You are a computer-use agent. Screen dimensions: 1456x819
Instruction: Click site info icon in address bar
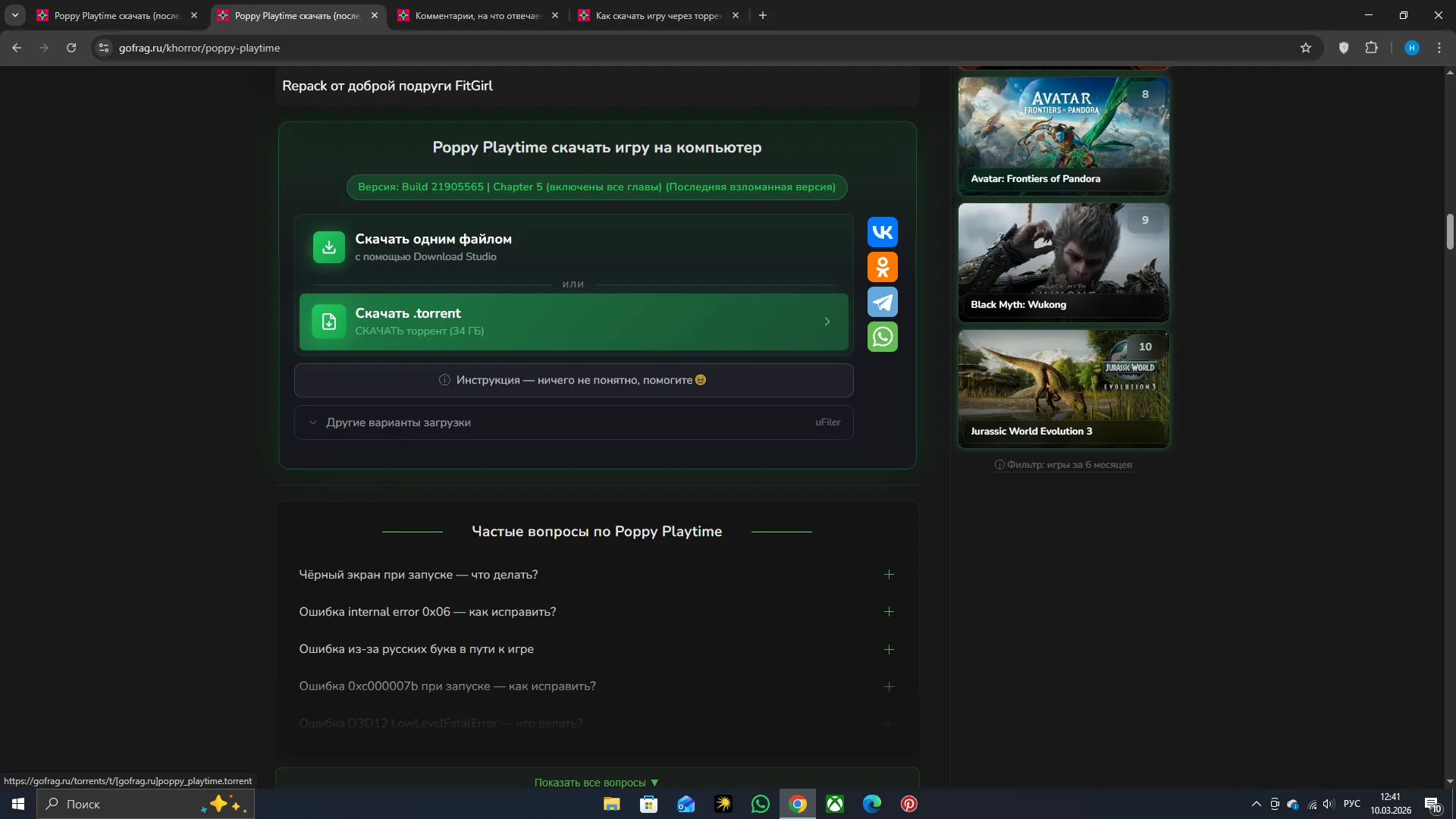tap(104, 48)
